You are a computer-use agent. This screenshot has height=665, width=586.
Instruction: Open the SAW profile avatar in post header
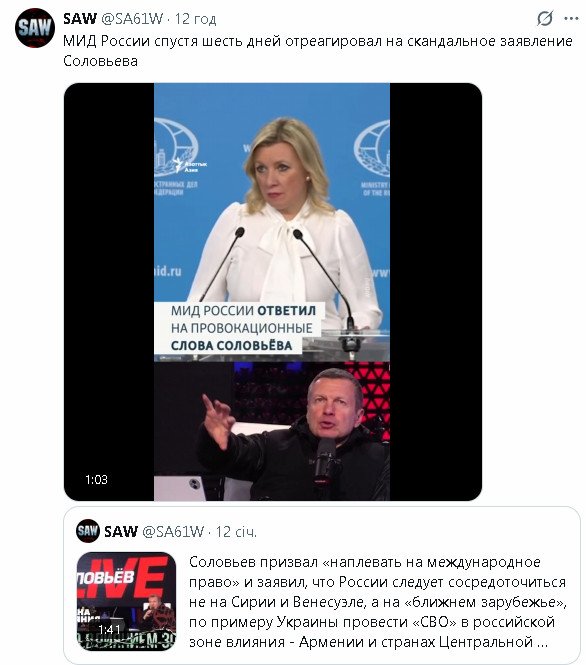coord(35,28)
